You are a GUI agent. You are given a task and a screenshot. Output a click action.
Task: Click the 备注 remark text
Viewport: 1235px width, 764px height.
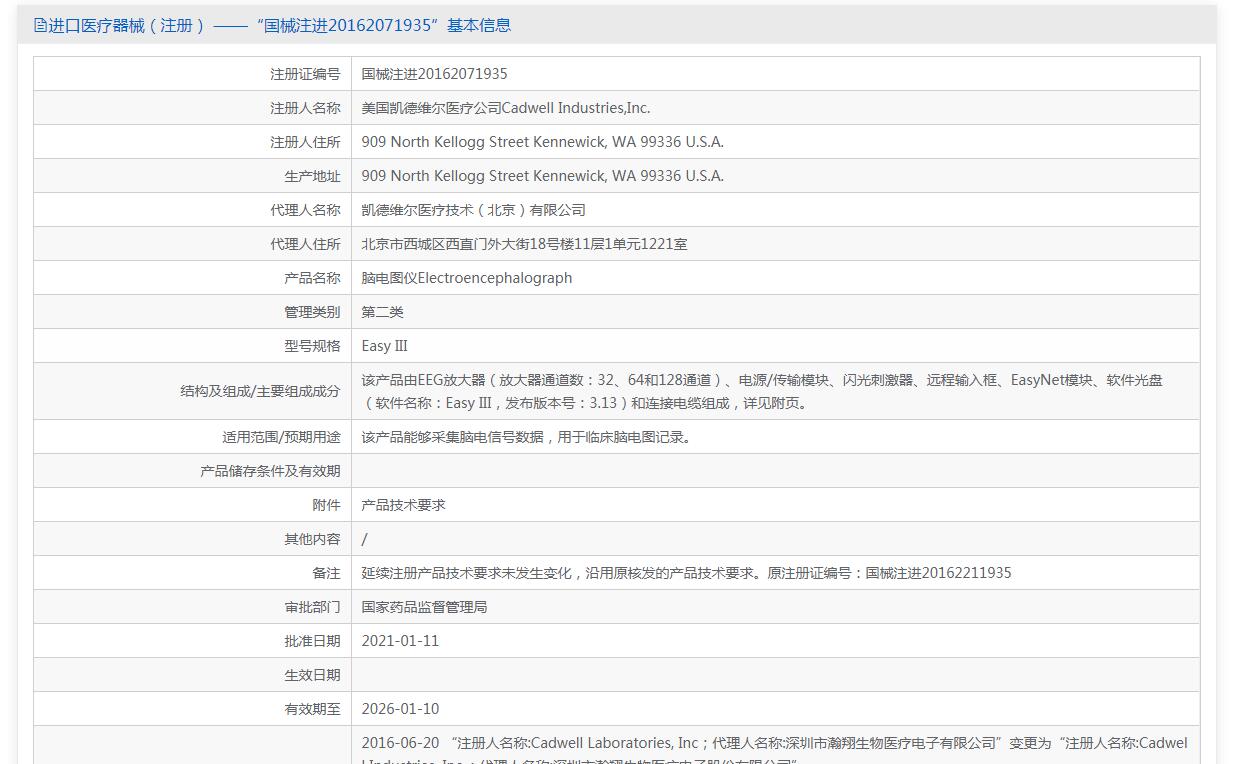tap(686, 573)
